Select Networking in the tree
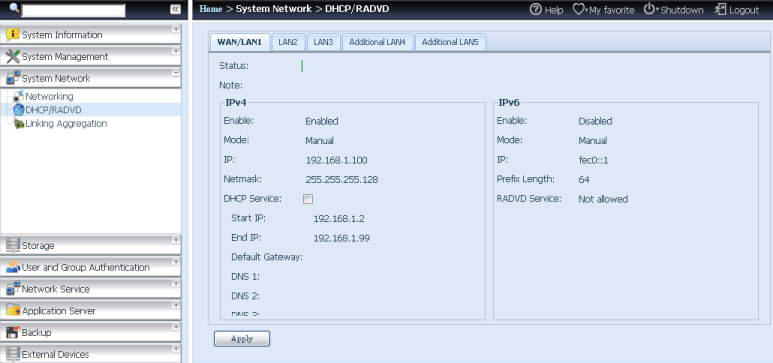This screenshot has height=363, width=773. point(49,97)
